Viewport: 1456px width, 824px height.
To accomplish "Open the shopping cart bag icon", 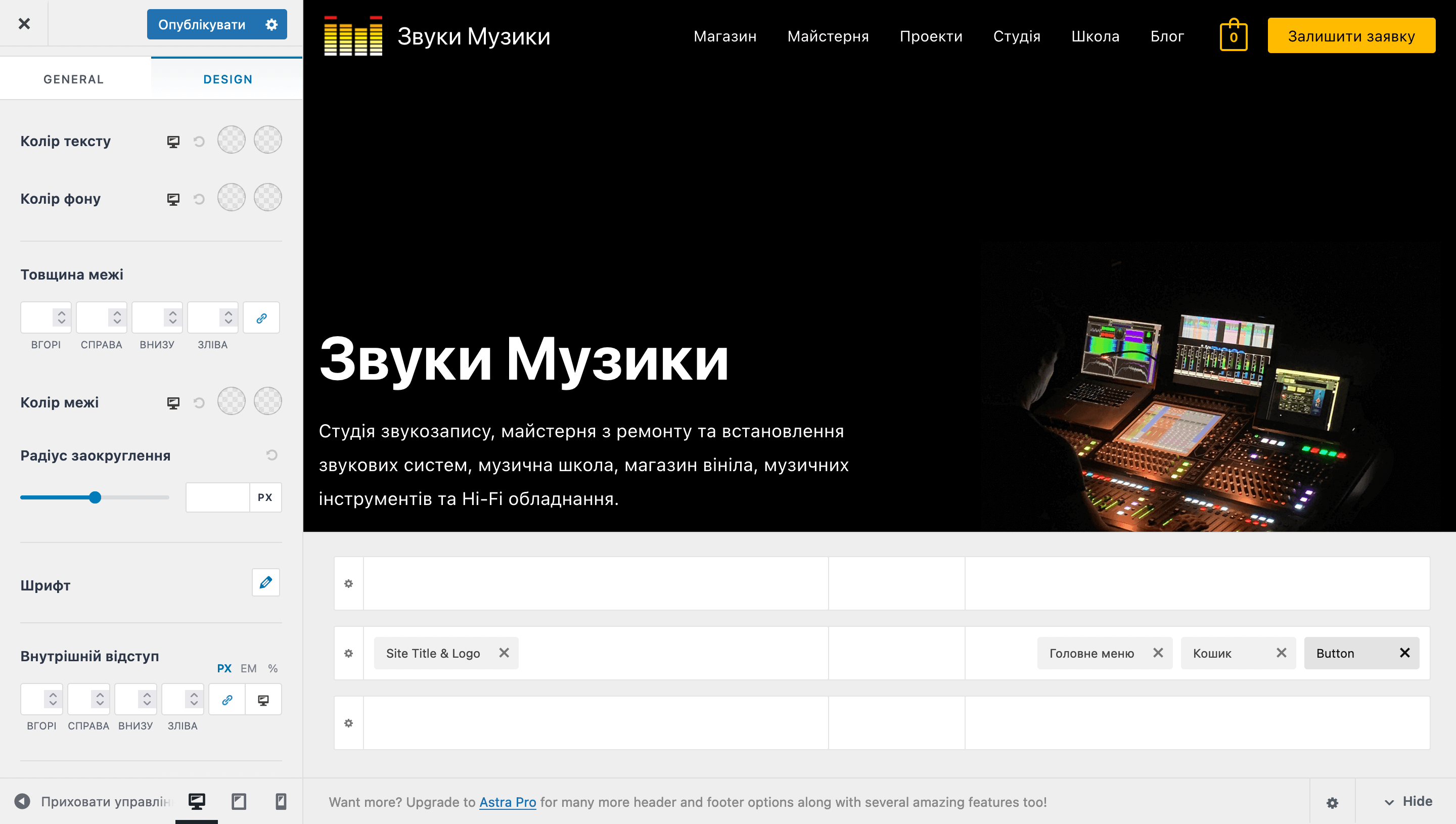I will (1234, 35).
